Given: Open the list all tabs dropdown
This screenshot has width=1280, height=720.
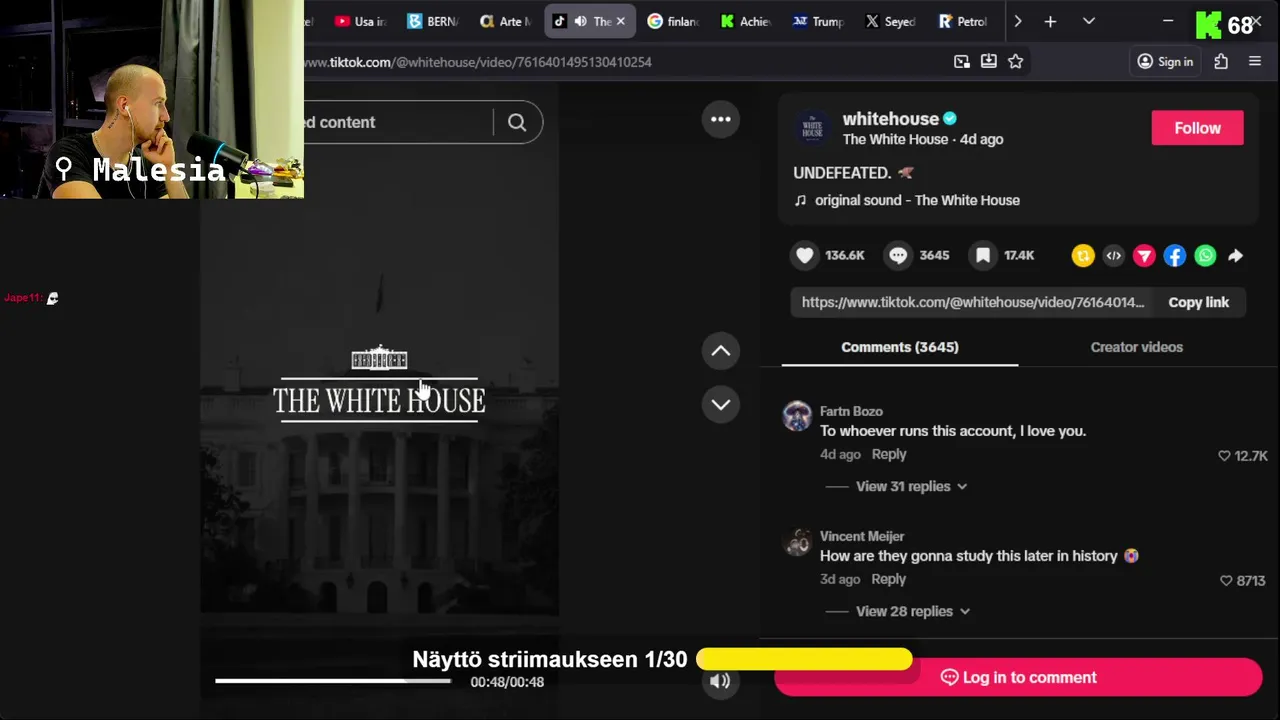Looking at the screenshot, I should [x=1089, y=21].
